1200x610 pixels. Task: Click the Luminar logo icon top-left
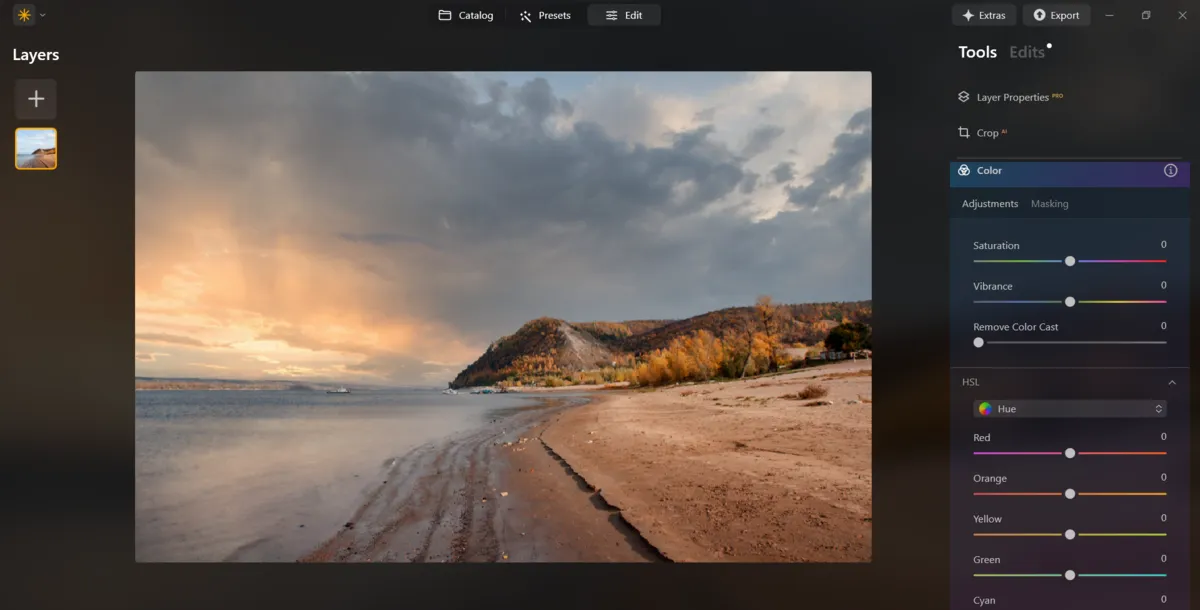tap(22, 15)
